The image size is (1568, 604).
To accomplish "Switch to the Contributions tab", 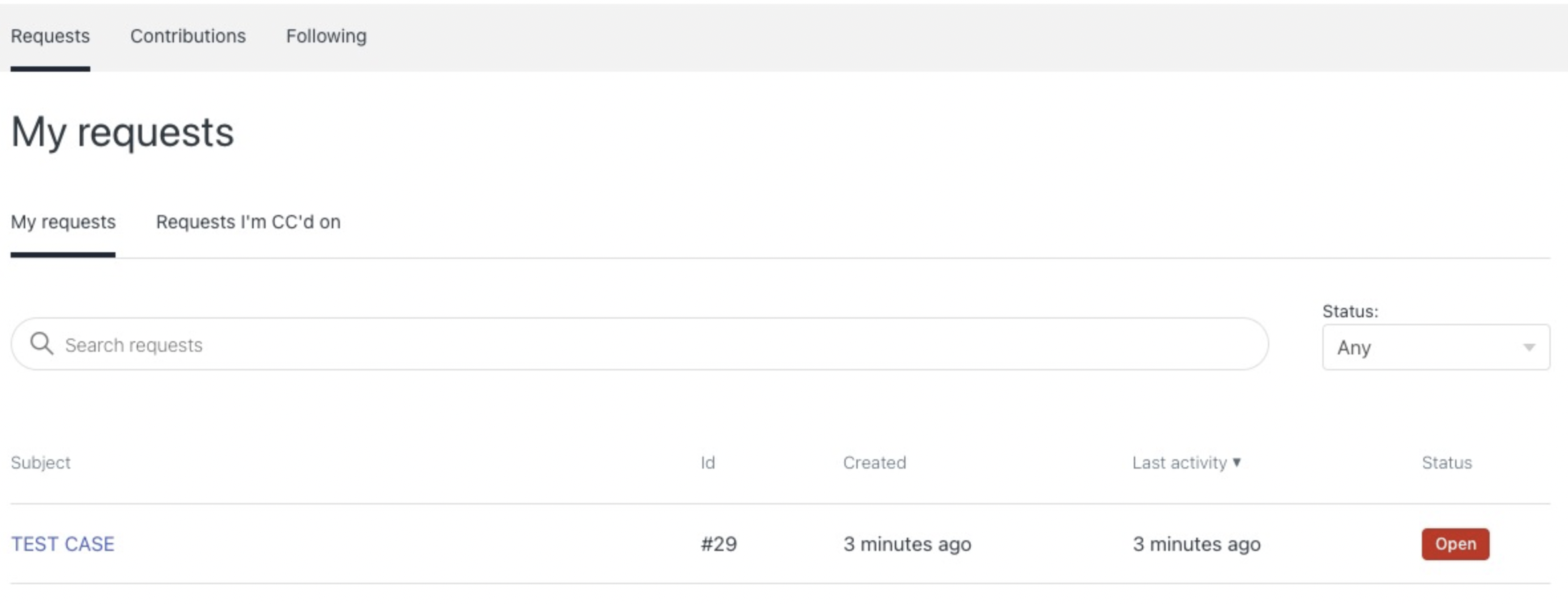I will [x=188, y=36].
